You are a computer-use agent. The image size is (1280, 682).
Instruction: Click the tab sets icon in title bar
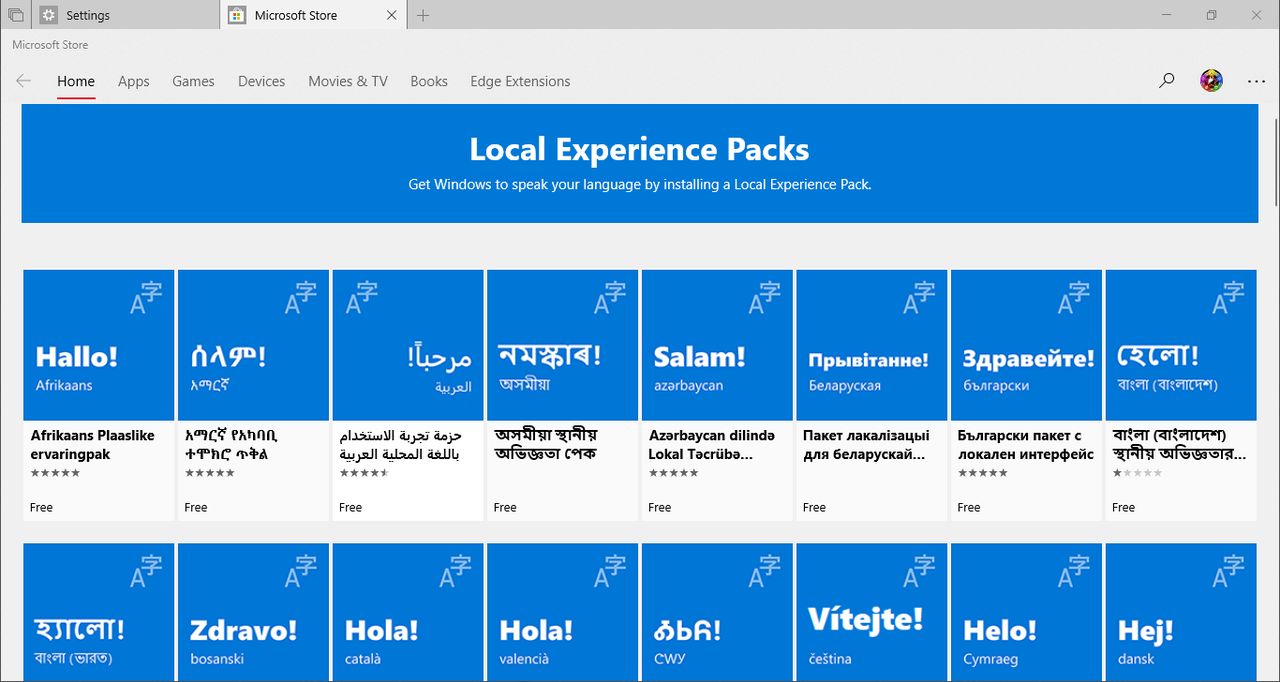(15, 15)
